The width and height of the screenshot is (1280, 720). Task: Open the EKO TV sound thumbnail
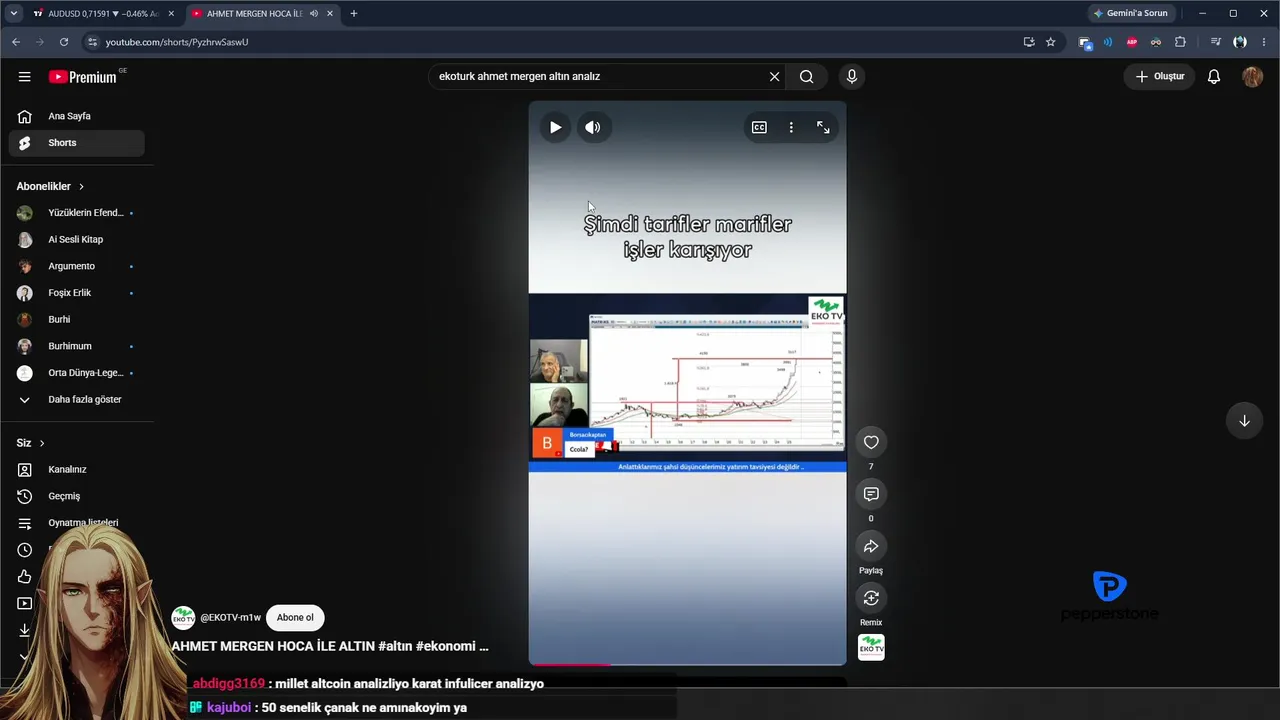(x=871, y=647)
